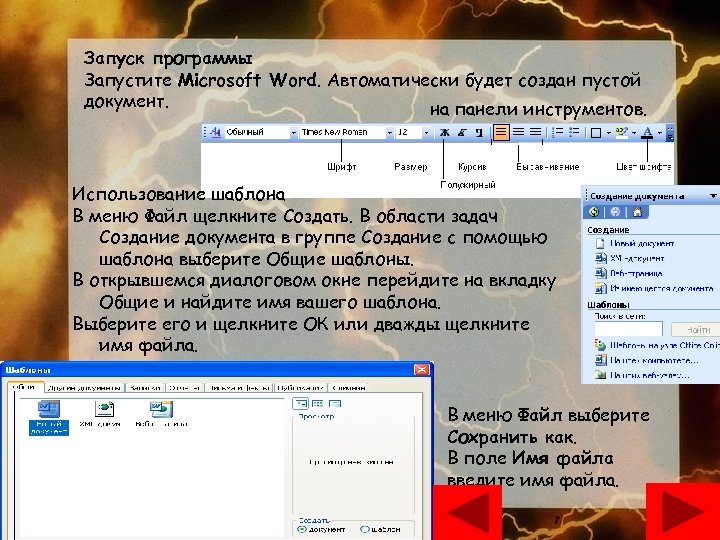Toggle underline Ч formatting button
This screenshot has width=720, height=540.
coord(479,132)
